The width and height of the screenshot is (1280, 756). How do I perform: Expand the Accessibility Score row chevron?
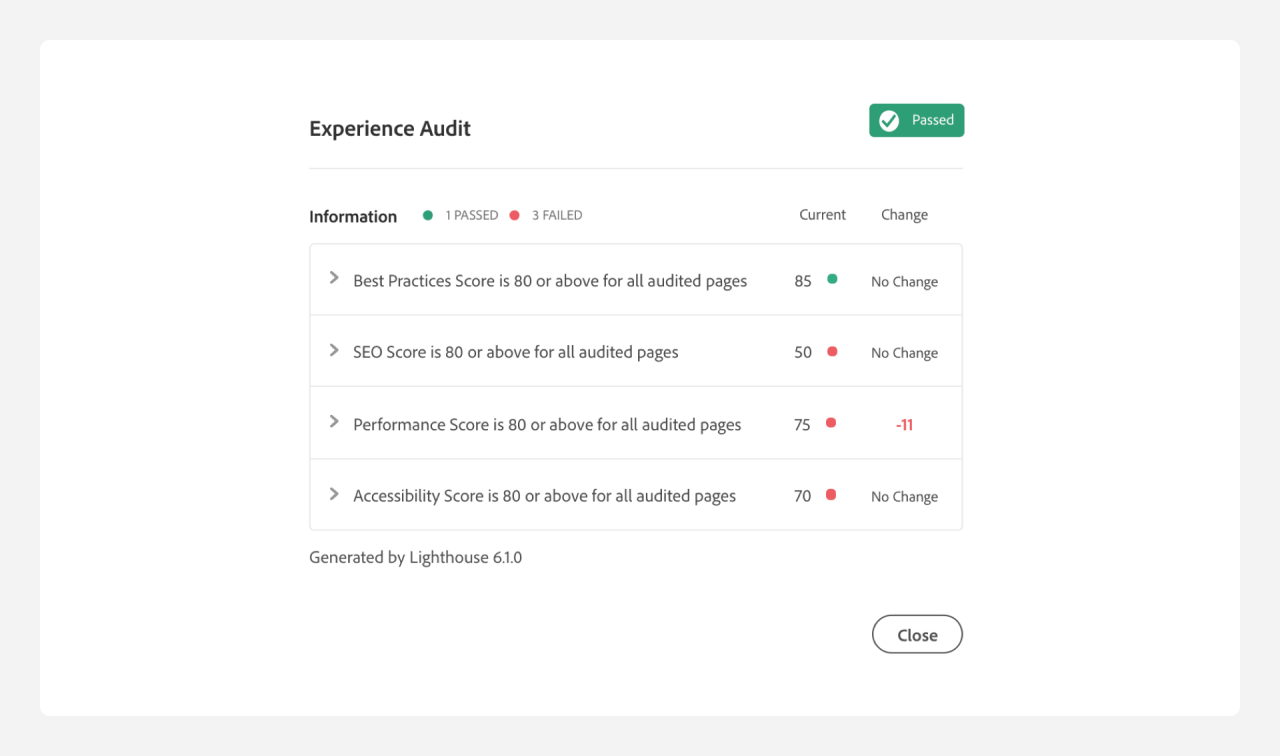click(x=335, y=494)
